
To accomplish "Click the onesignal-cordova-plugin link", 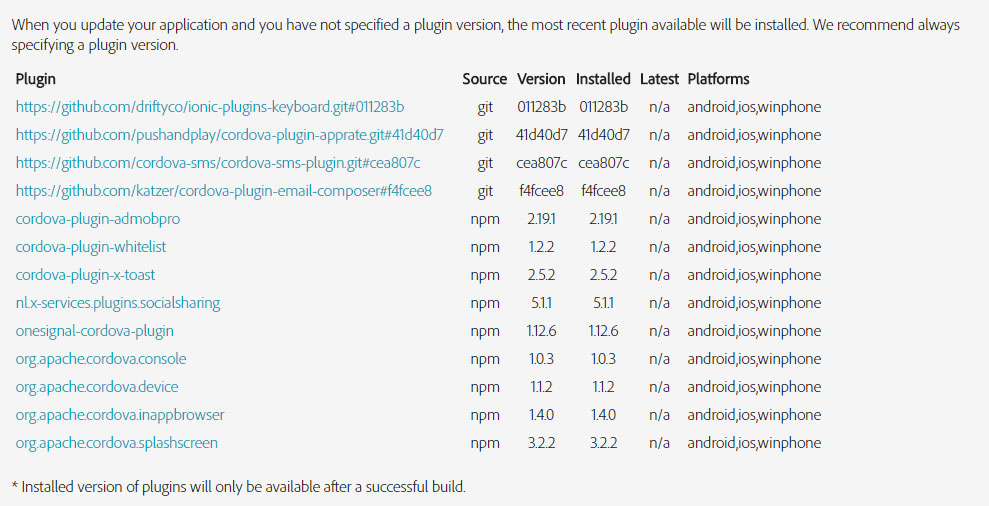I will (95, 331).
